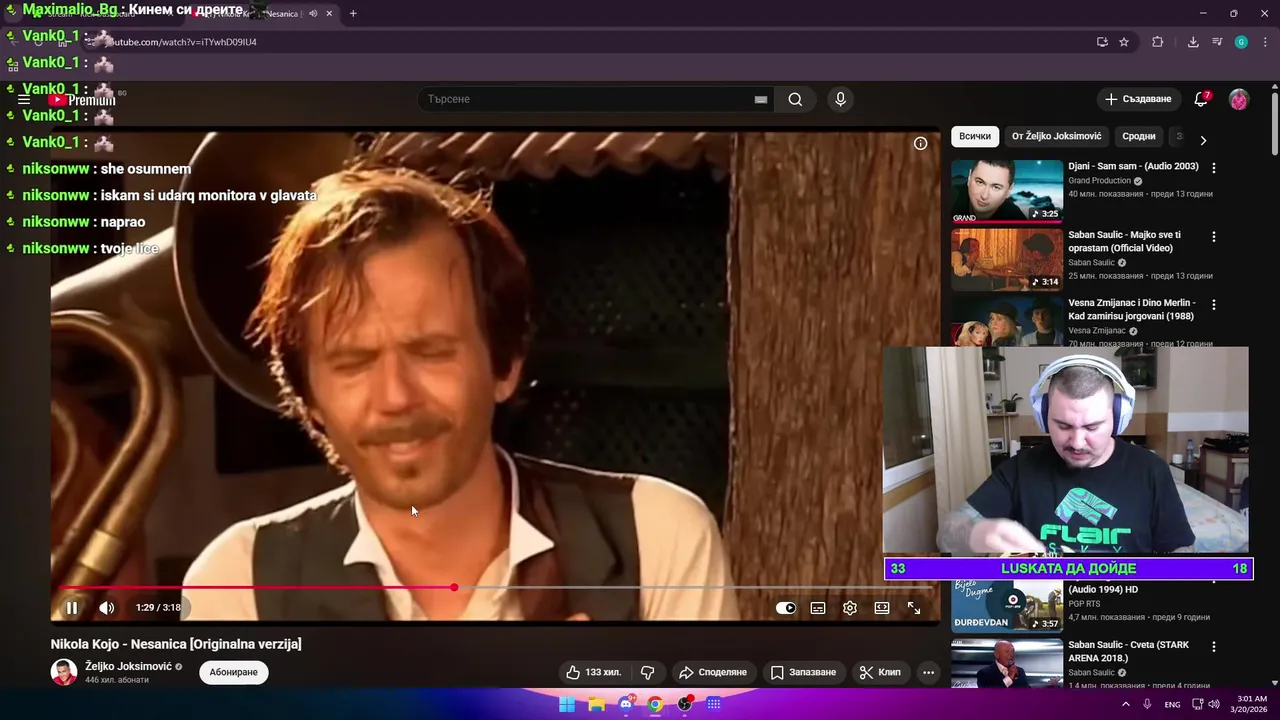Mute the Nesanica browser tab audio

point(313,13)
